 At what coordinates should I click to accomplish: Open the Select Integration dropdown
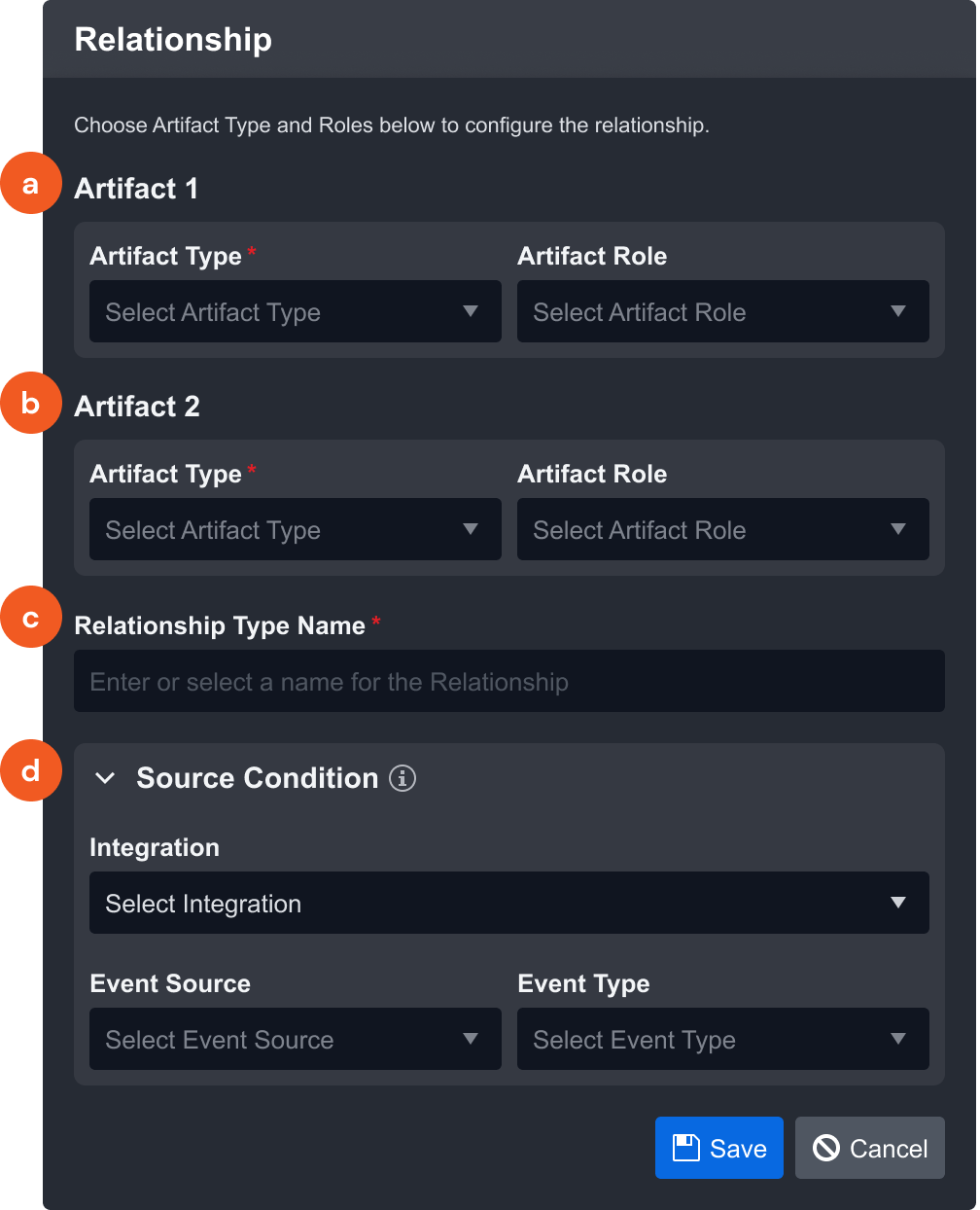pos(509,903)
